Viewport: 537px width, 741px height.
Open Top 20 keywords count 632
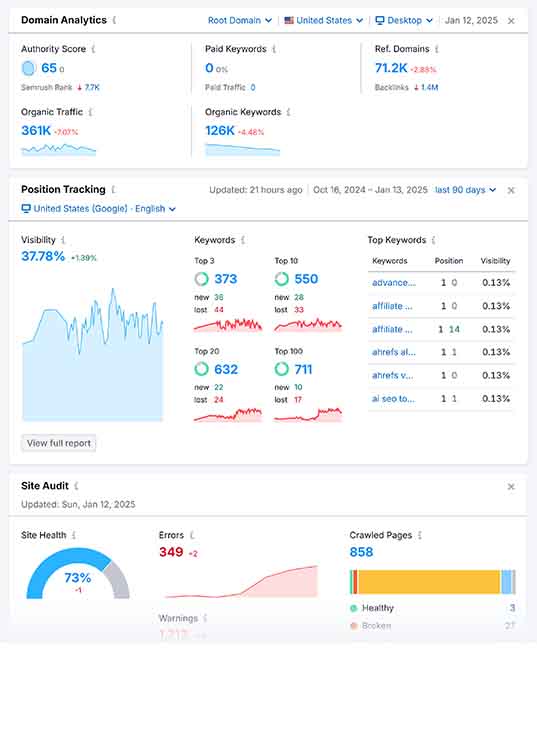[x=226, y=369]
